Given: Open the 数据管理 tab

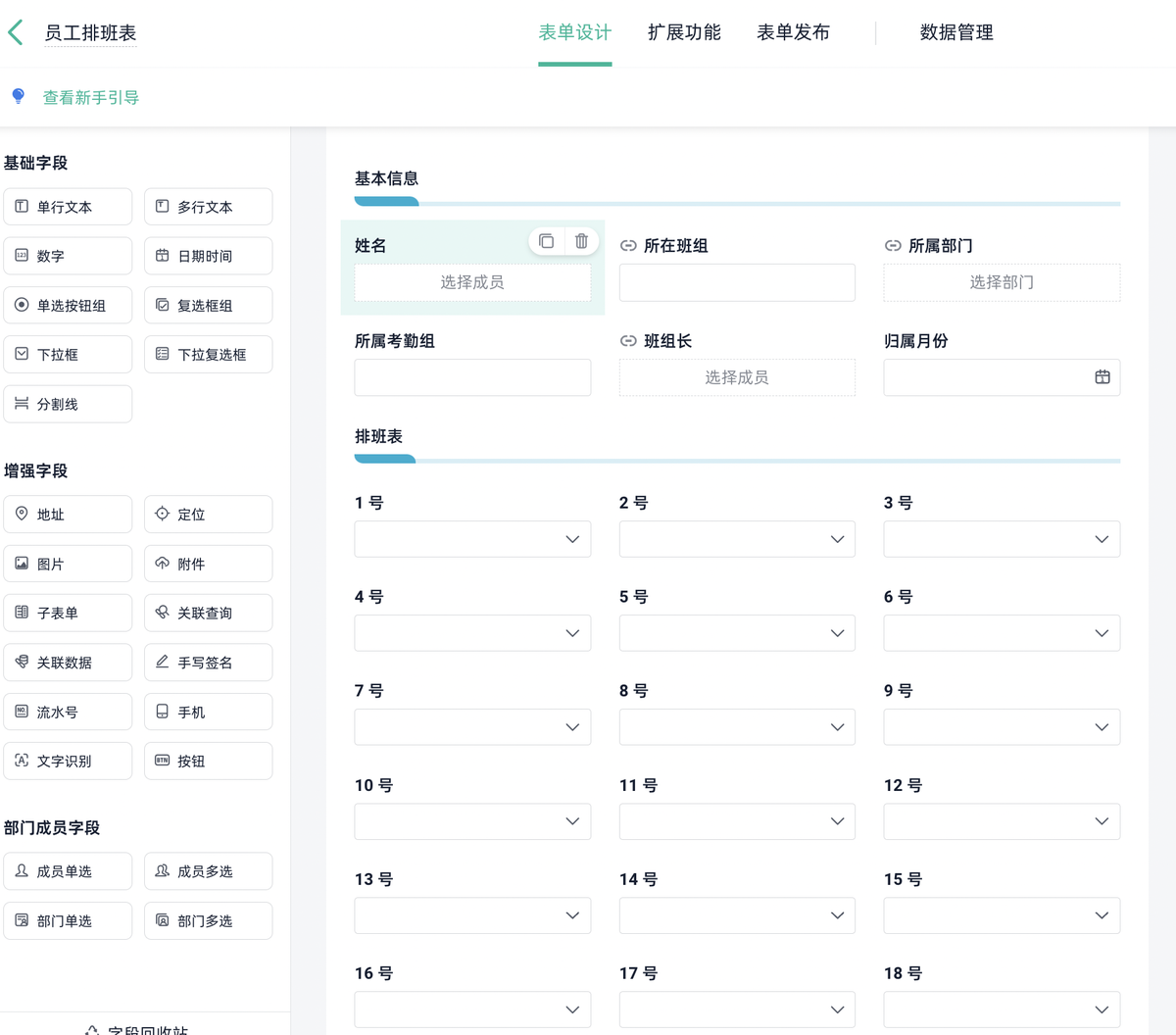Looking at the screenshot, I should click(955, 32).
